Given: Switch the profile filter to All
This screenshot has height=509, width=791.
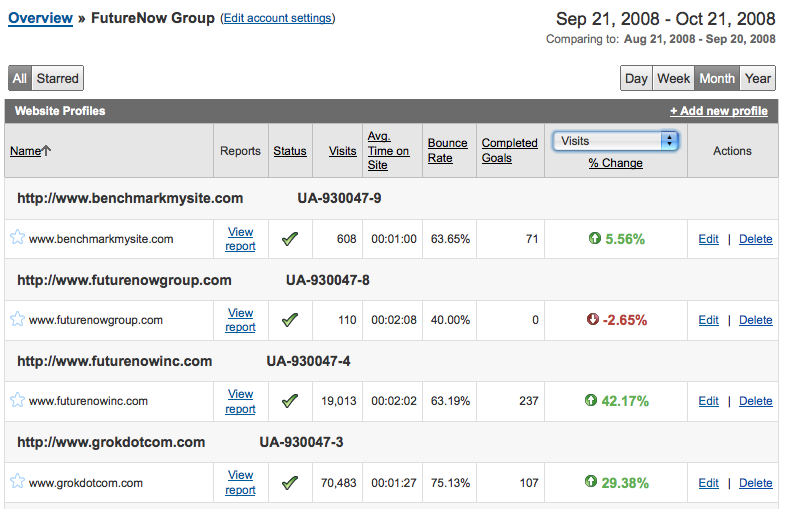Looking at the screenshot, I should (20, 78).
